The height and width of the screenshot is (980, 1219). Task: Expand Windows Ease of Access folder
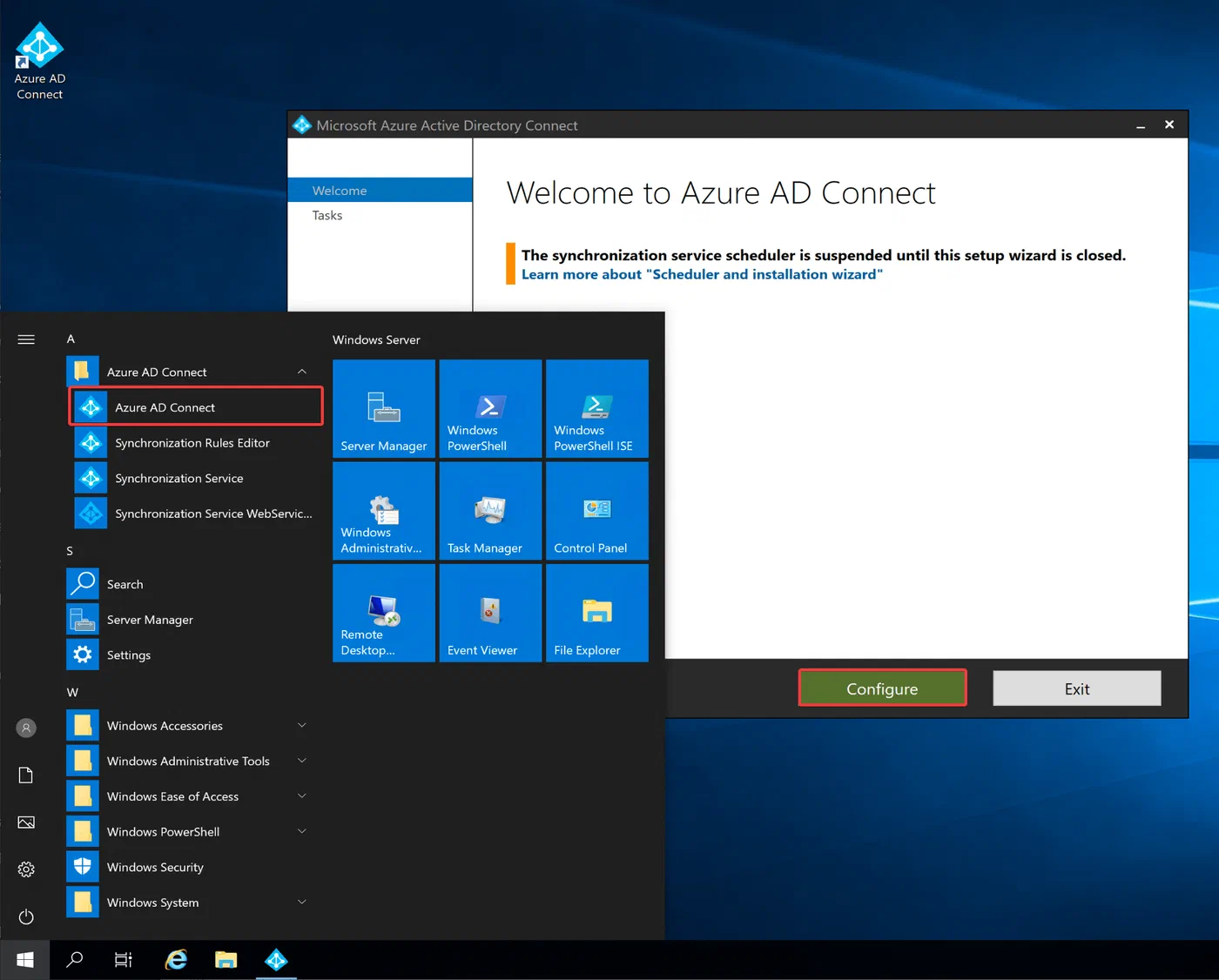[x=192, y=796]
